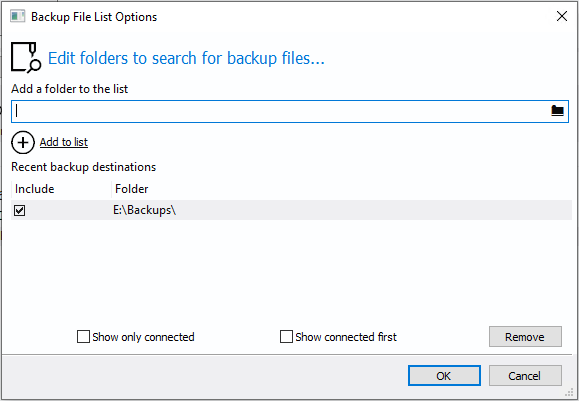
Task: Click the Edit folders to search heading
Action: 186,58
